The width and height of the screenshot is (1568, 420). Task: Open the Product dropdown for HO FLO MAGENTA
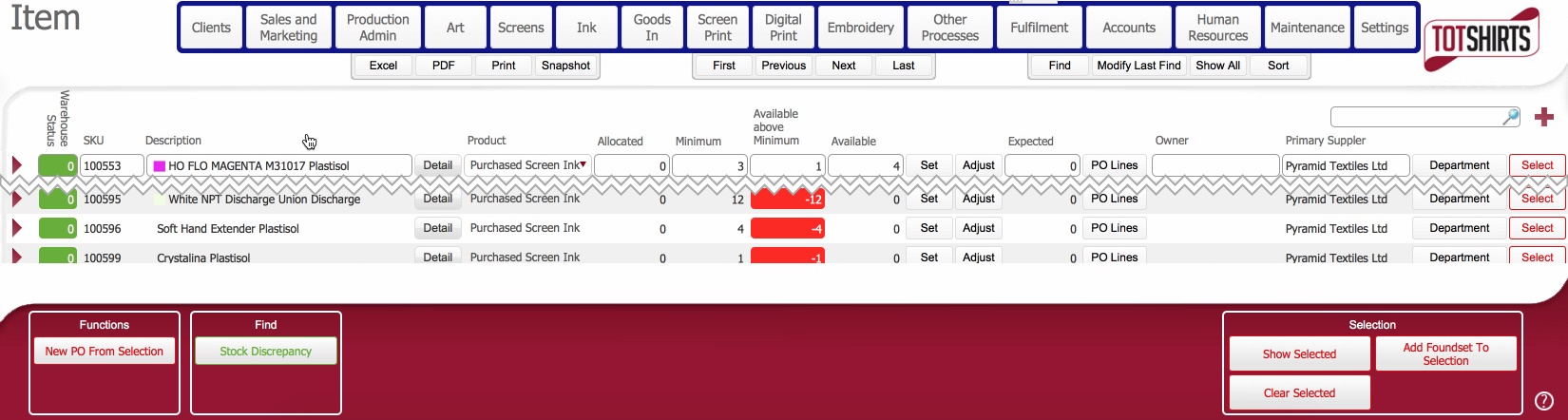click(583, 165)
